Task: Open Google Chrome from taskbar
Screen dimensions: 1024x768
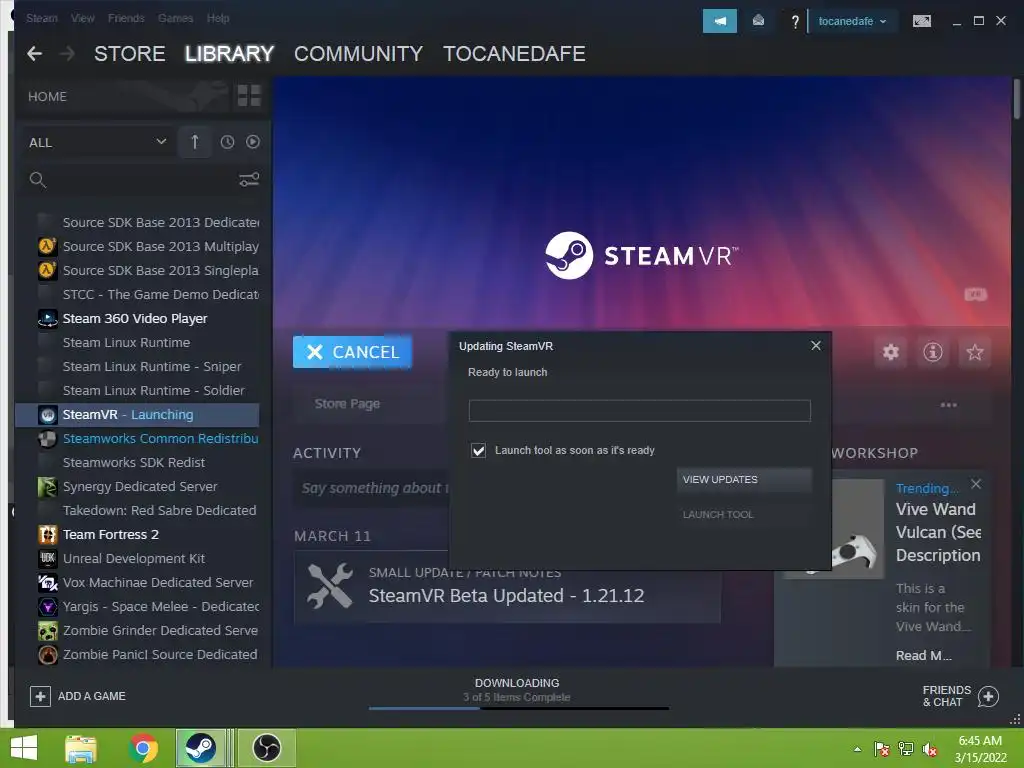Action: pyautogui.click(x=143, y=748)
